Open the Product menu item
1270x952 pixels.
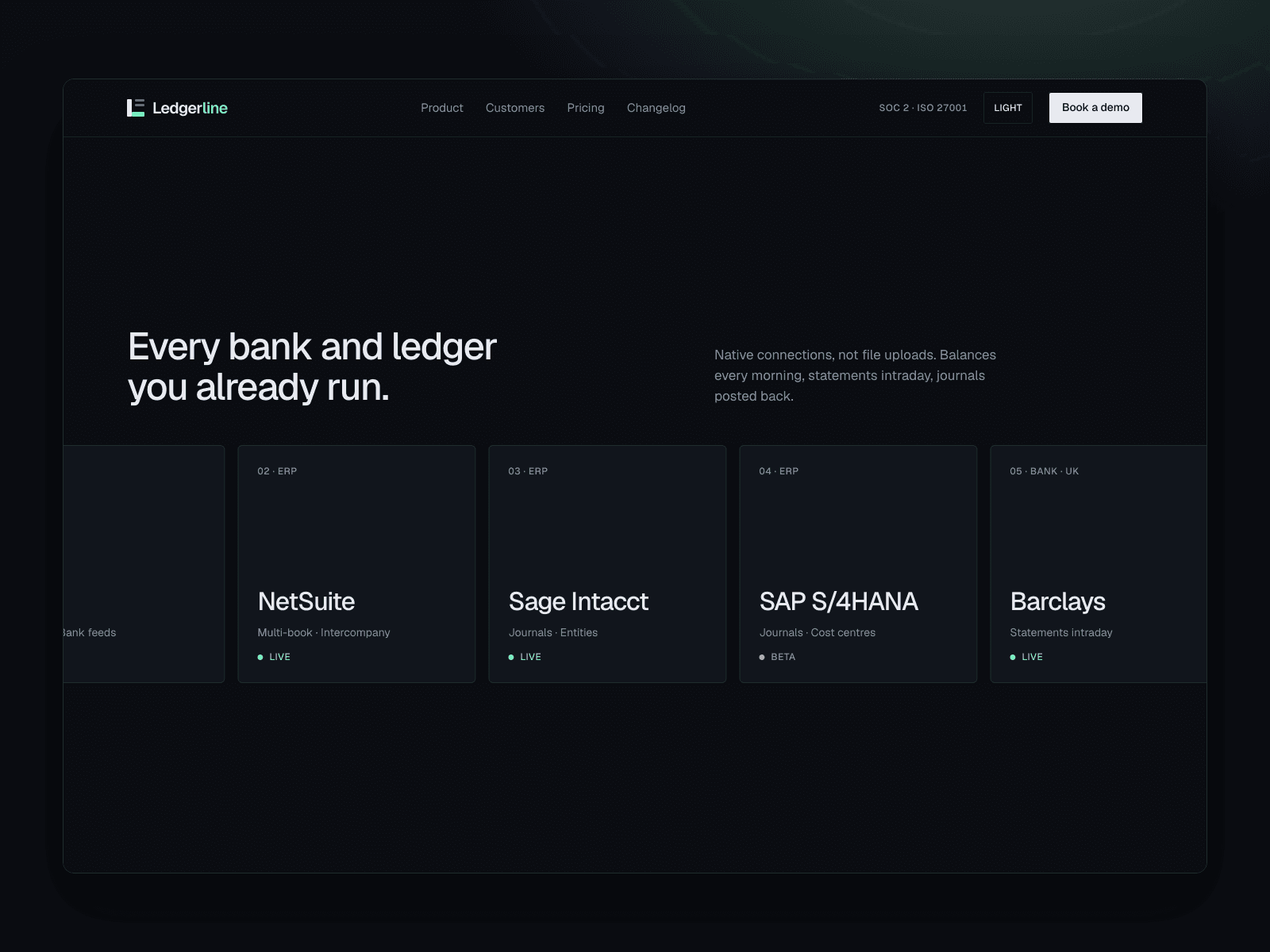pyautogui.click(x=442, y=108)
